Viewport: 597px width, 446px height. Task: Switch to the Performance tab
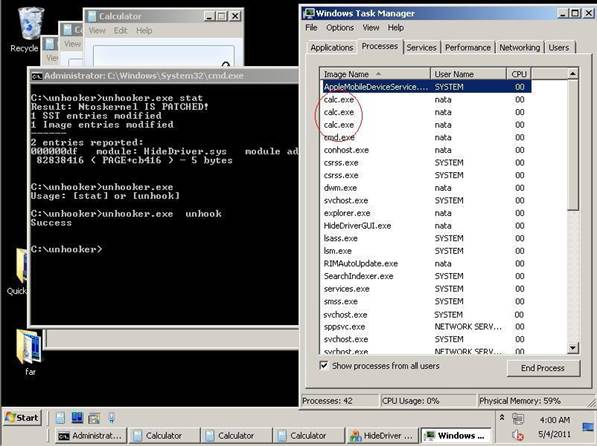pyautogui.click(x=468, y=48)
